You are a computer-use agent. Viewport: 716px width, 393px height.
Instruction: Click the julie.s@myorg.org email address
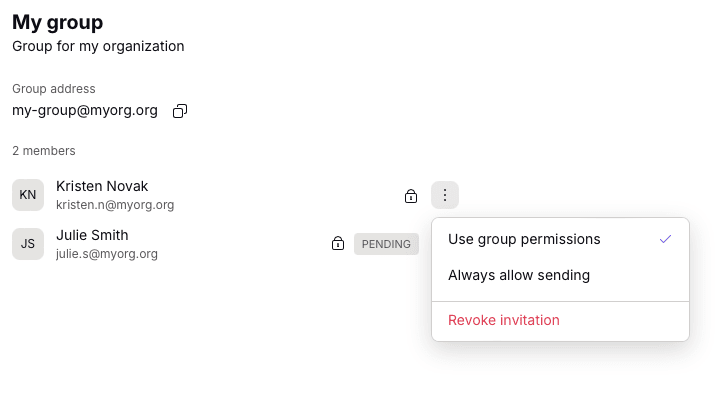107,254
